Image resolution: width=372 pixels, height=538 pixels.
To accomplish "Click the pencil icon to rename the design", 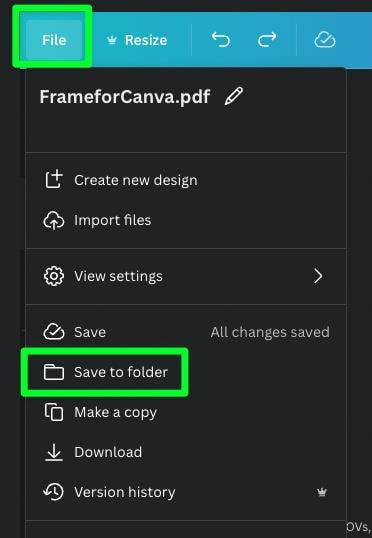I will pyautogui.click(x=234, y=96).
